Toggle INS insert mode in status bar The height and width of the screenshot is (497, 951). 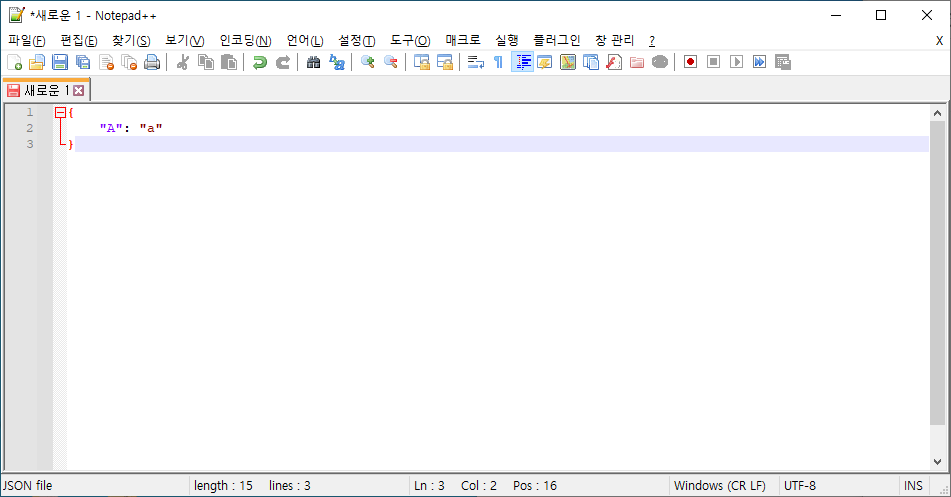[913, 485]
